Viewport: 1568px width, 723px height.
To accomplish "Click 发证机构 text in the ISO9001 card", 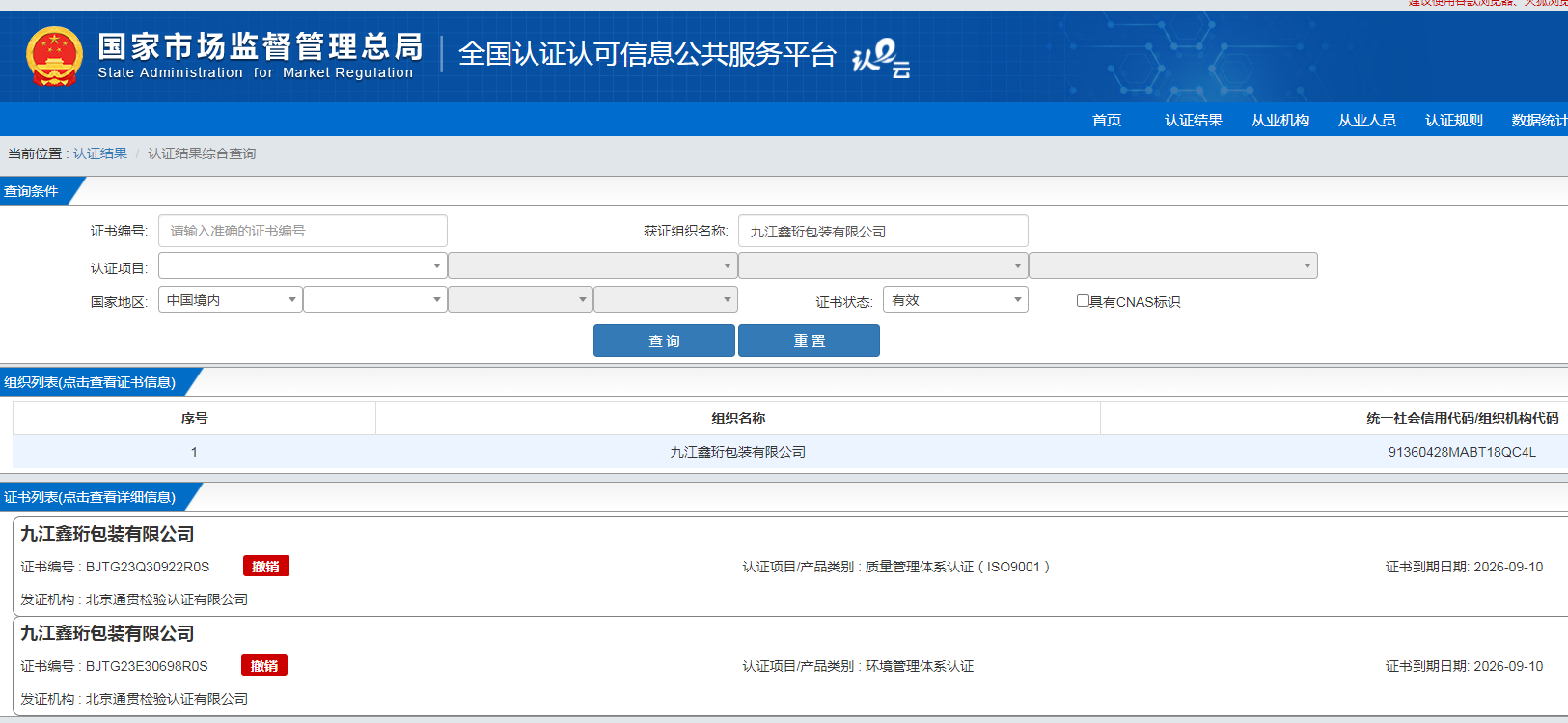I will pyautogui.click(x=134, y=599).
